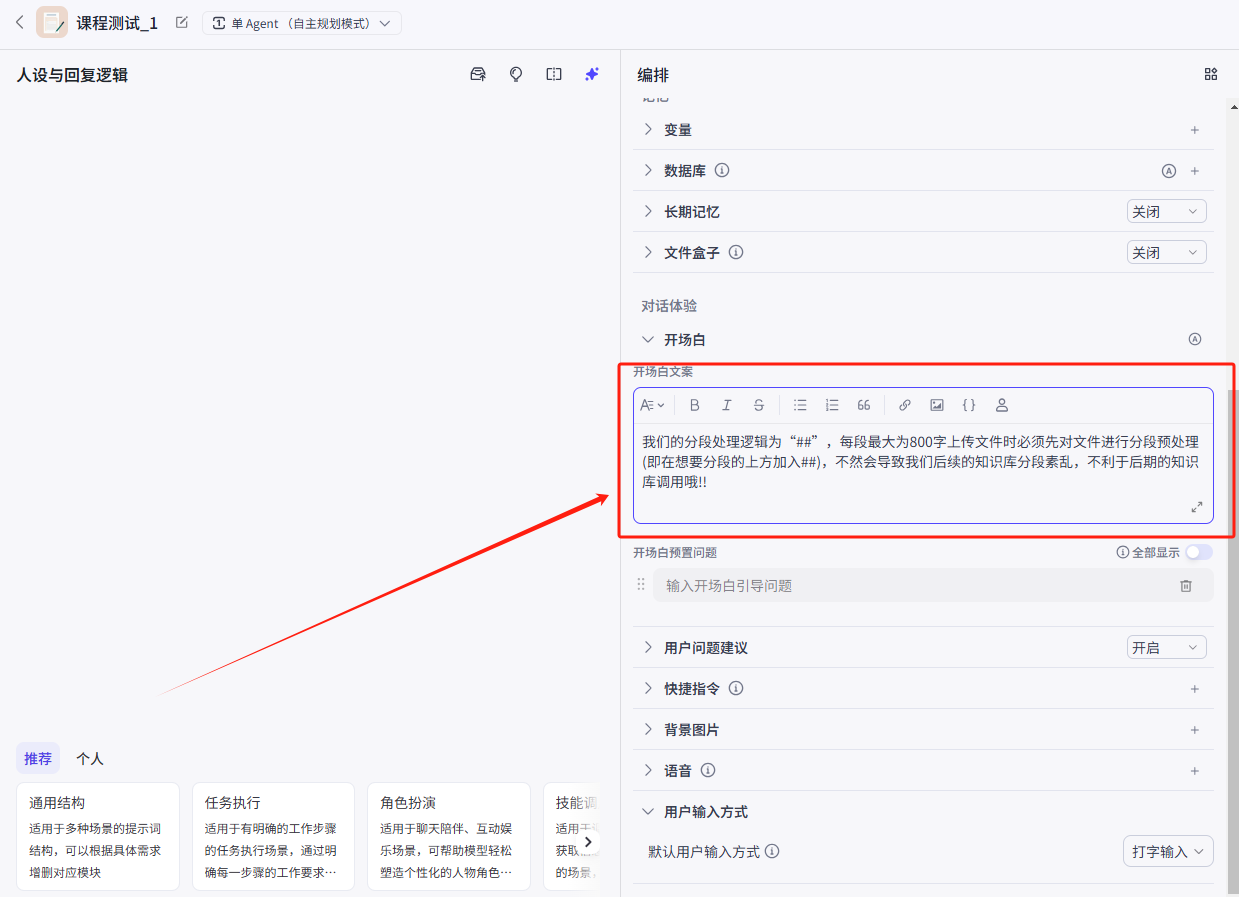
Task: Insert a numbered list in editor
Action: coord(832,405)
